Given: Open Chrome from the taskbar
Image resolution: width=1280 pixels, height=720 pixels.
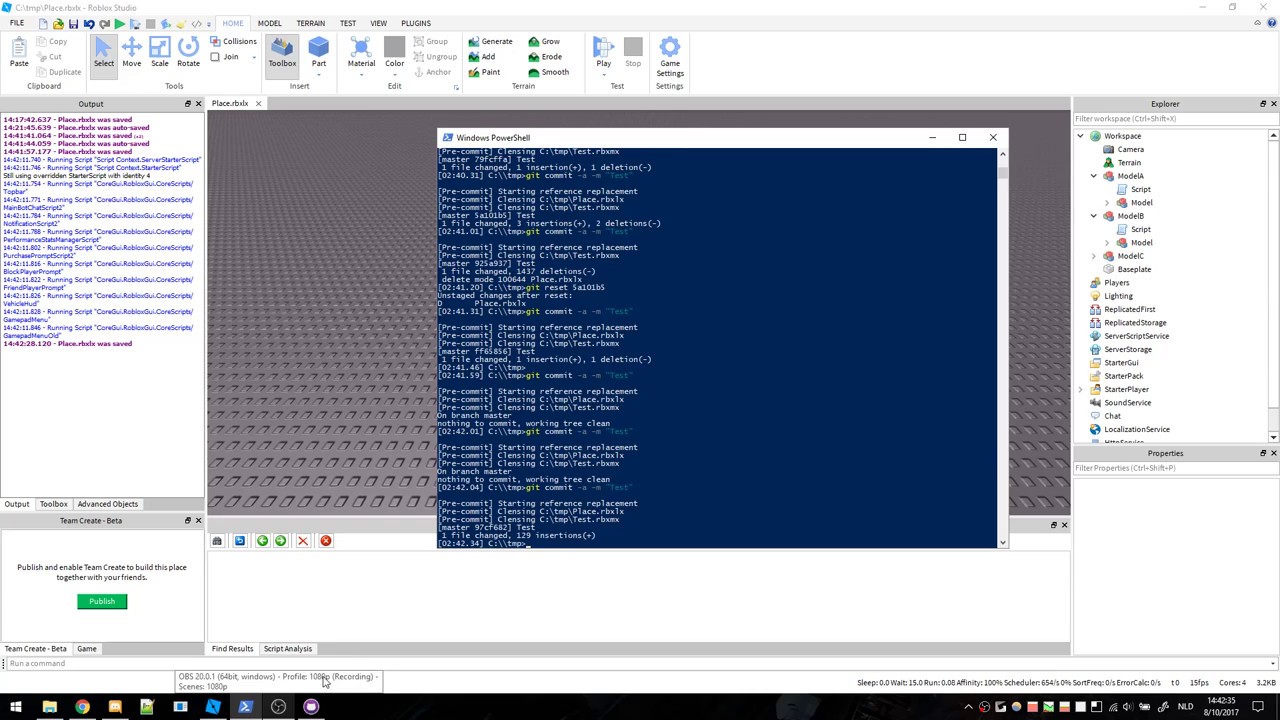Looking at the screenshot, I should coord(82,707).
